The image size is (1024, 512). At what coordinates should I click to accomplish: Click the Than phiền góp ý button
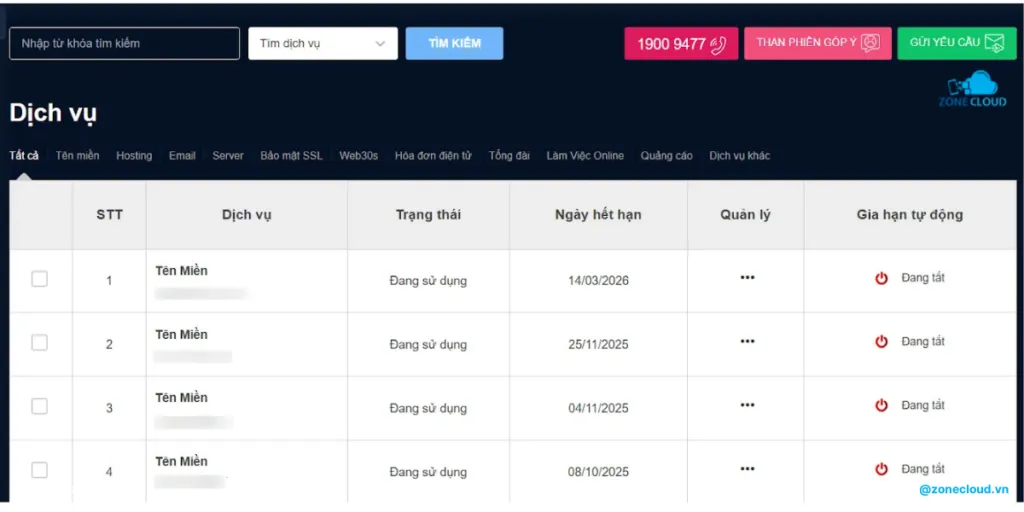(x=818, y=44)
